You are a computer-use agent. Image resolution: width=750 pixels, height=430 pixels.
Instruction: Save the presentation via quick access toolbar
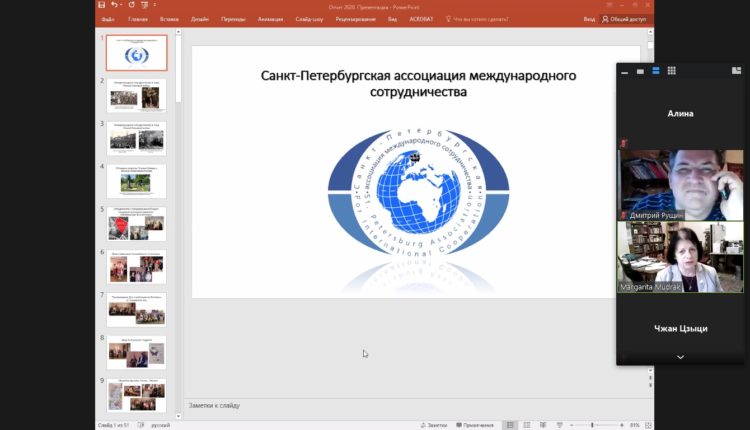point(101,5)
